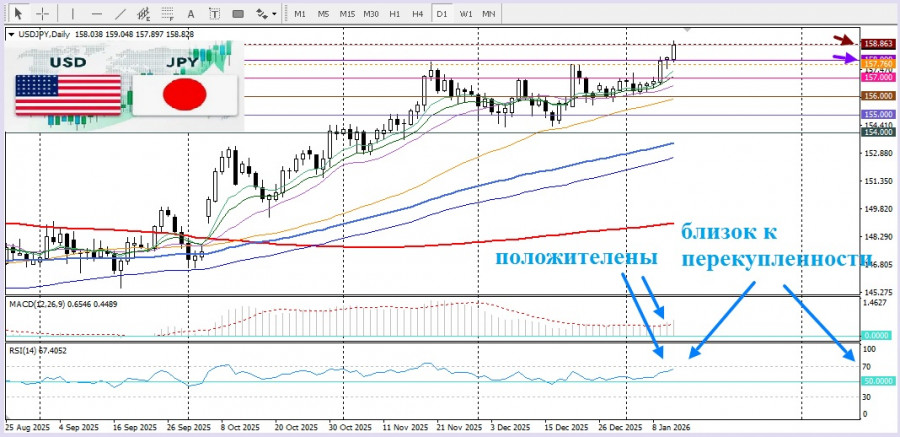
Task: Toggle the H4 timeframe button
Action: tap(418, 14)
